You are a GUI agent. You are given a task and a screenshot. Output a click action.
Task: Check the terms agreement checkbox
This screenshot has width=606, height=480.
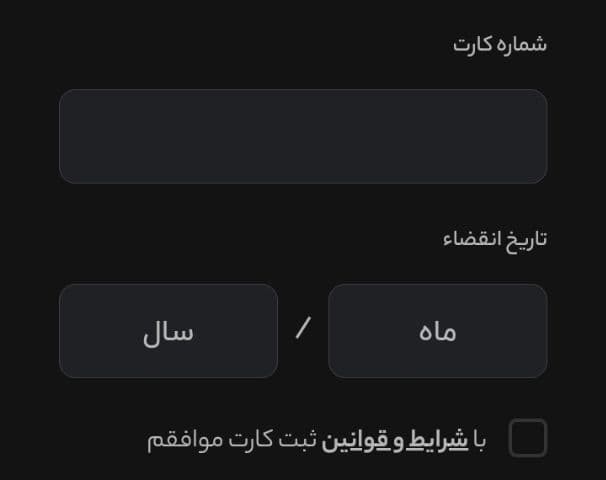click(528, 438)
